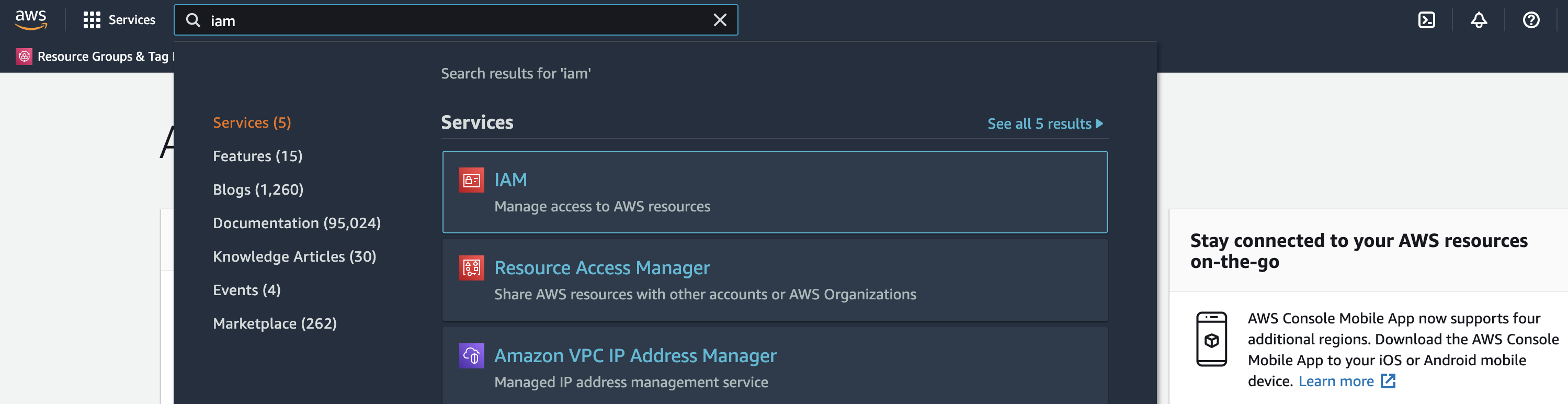Select the Knowledge Articles (30) category
The height and width of the screenshot is (404, 1568).
[x=294, y=256]
